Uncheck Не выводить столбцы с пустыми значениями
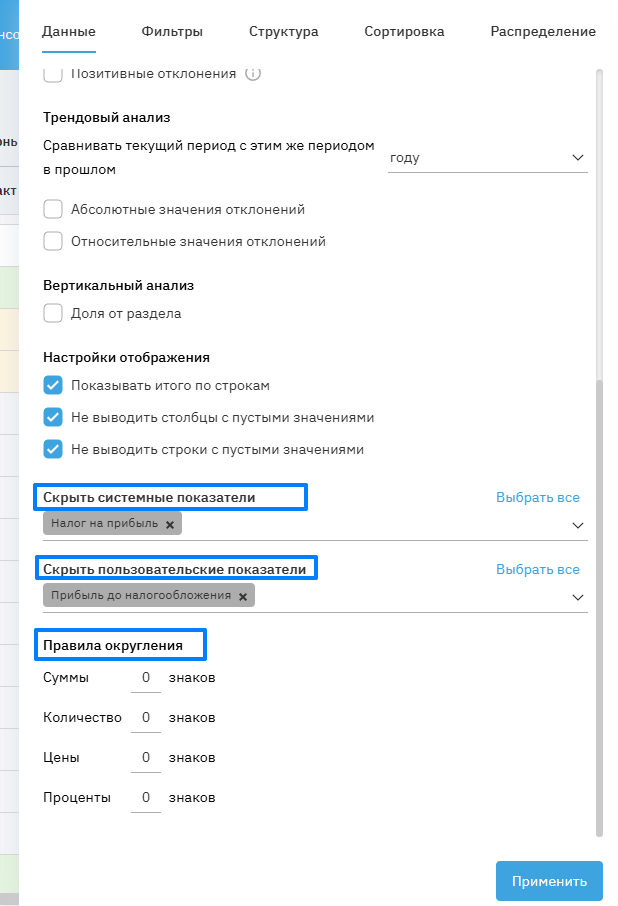The height and width of the screenshot is (906, 618). 54,418
